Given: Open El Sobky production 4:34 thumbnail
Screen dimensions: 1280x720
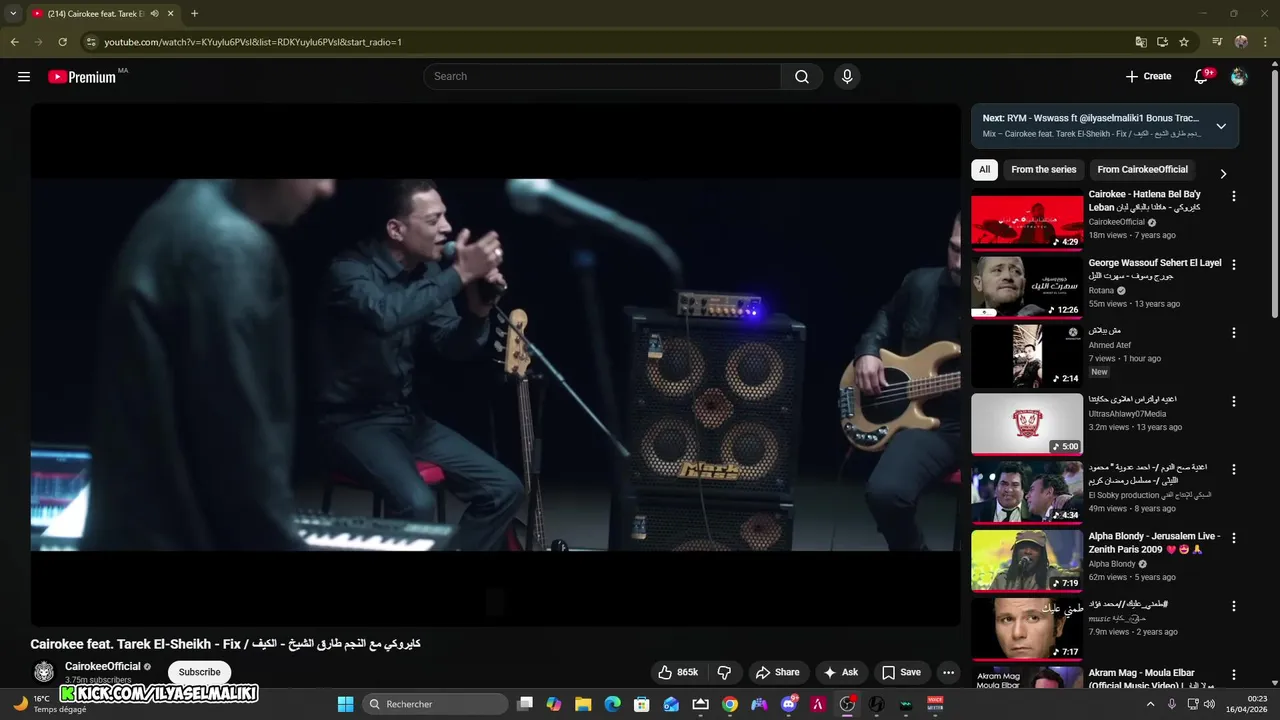Looking at the screenshot, I should [x=1027, y=492].
